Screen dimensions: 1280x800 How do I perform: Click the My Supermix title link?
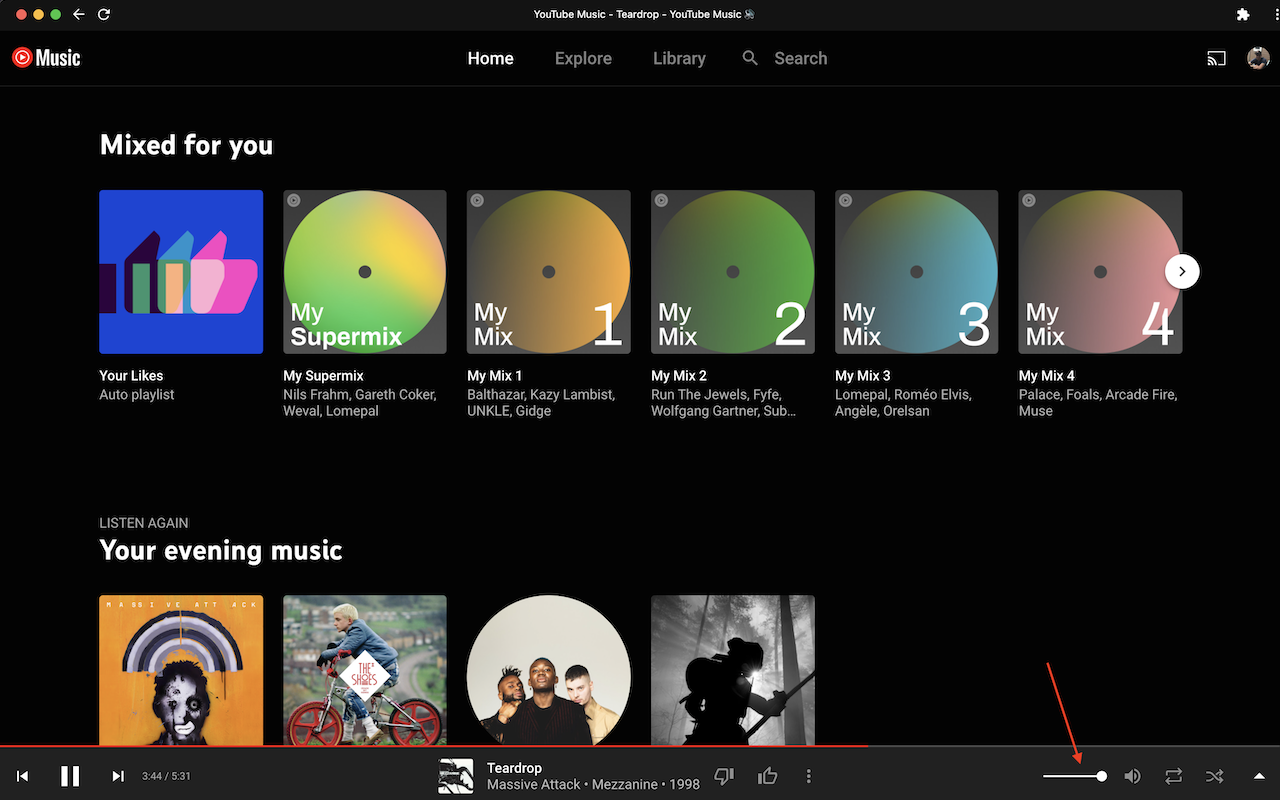click(323, 376)
